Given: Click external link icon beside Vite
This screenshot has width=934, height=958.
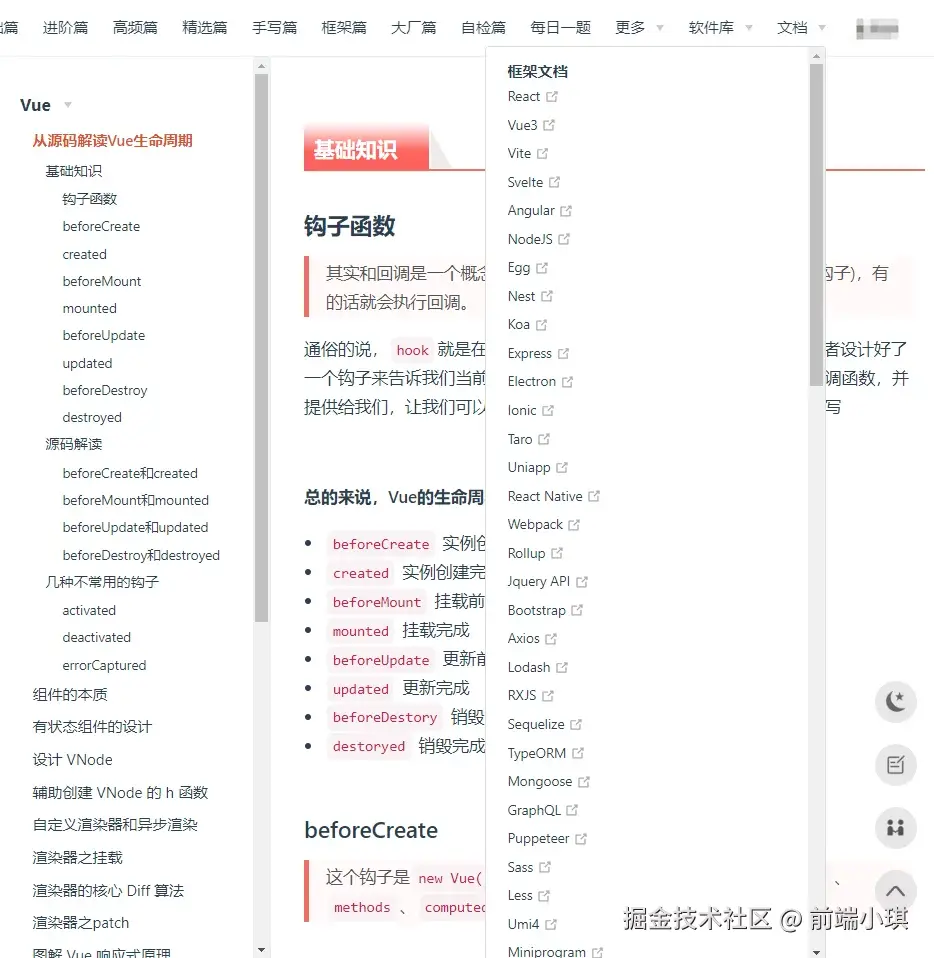Looking at the screenshot, I should click(542, 153).
